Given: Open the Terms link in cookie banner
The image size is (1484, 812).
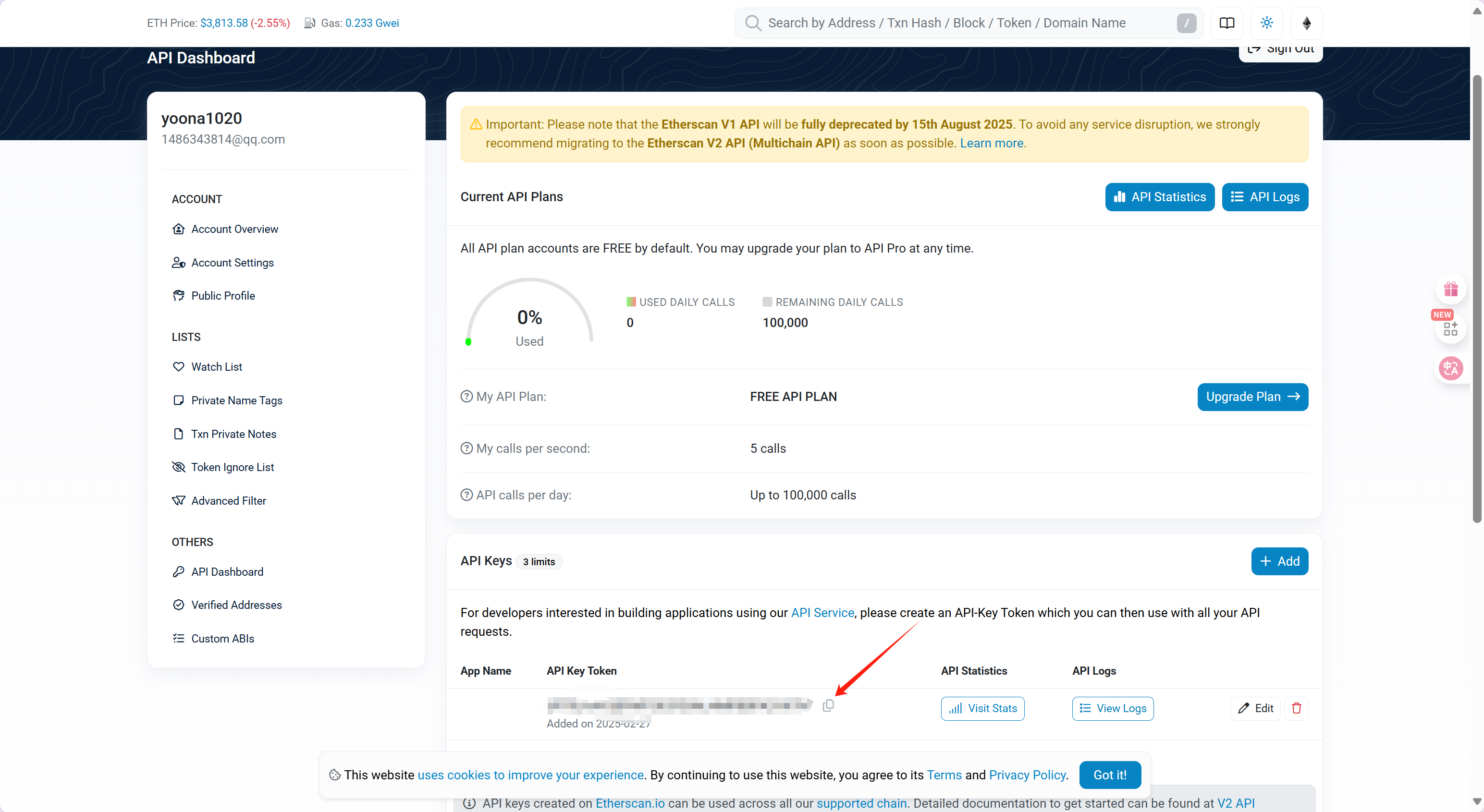Looking at the screenshot, I should point(944,775).
